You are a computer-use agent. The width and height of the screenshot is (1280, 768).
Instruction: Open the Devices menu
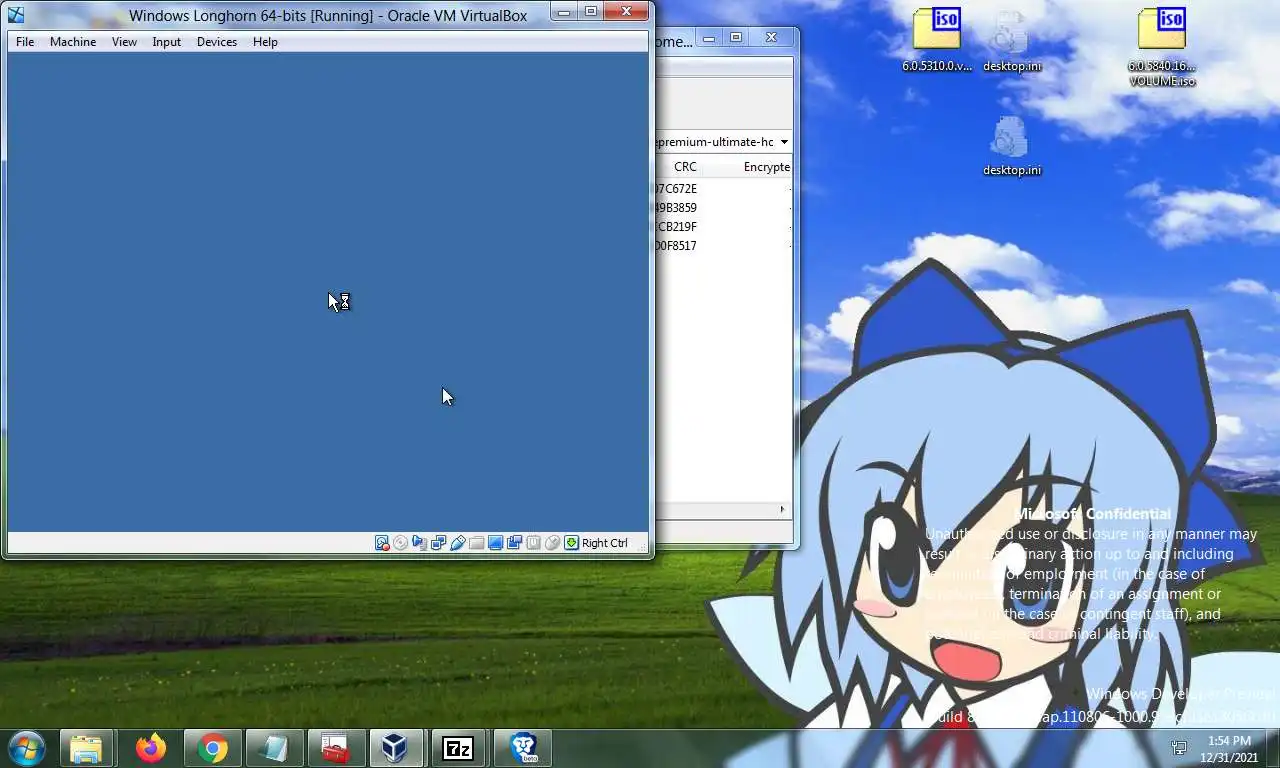[x=217, y=42]
